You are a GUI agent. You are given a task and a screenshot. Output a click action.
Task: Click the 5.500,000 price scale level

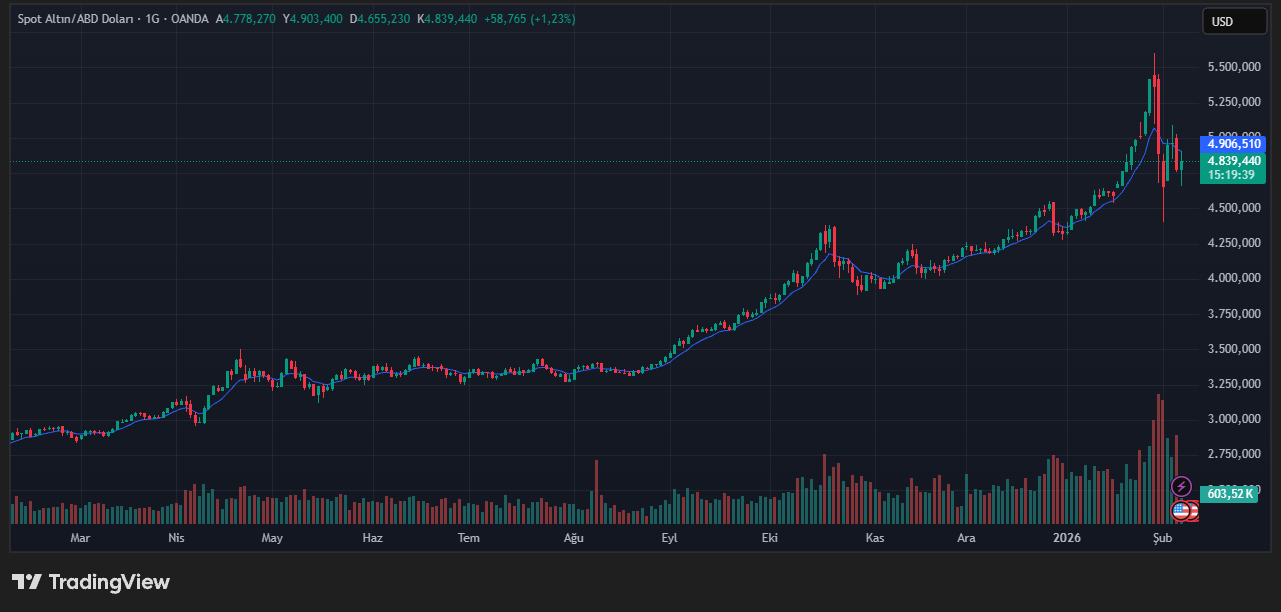click(1233, 67)
